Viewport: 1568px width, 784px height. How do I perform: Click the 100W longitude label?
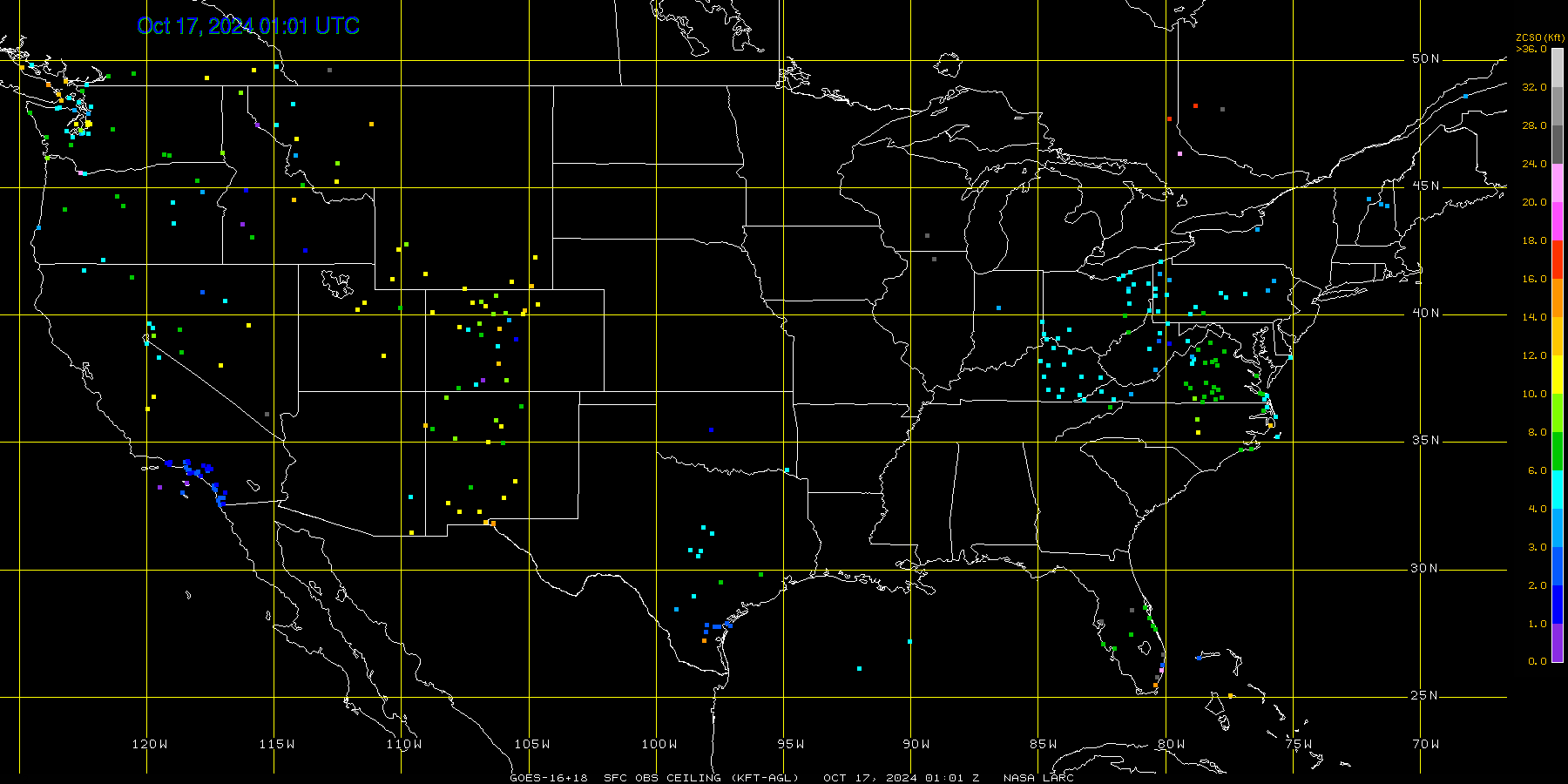coord(659,744)
